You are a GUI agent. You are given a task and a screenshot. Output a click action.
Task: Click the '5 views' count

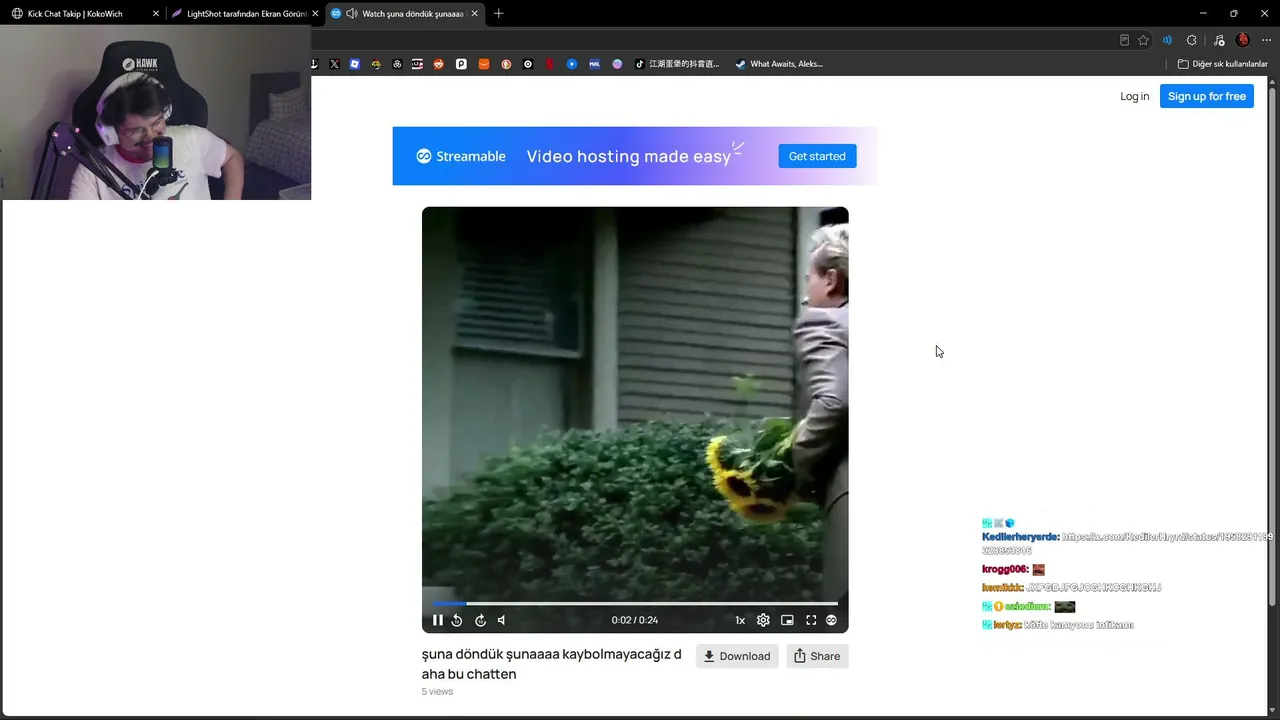[437, 691]
